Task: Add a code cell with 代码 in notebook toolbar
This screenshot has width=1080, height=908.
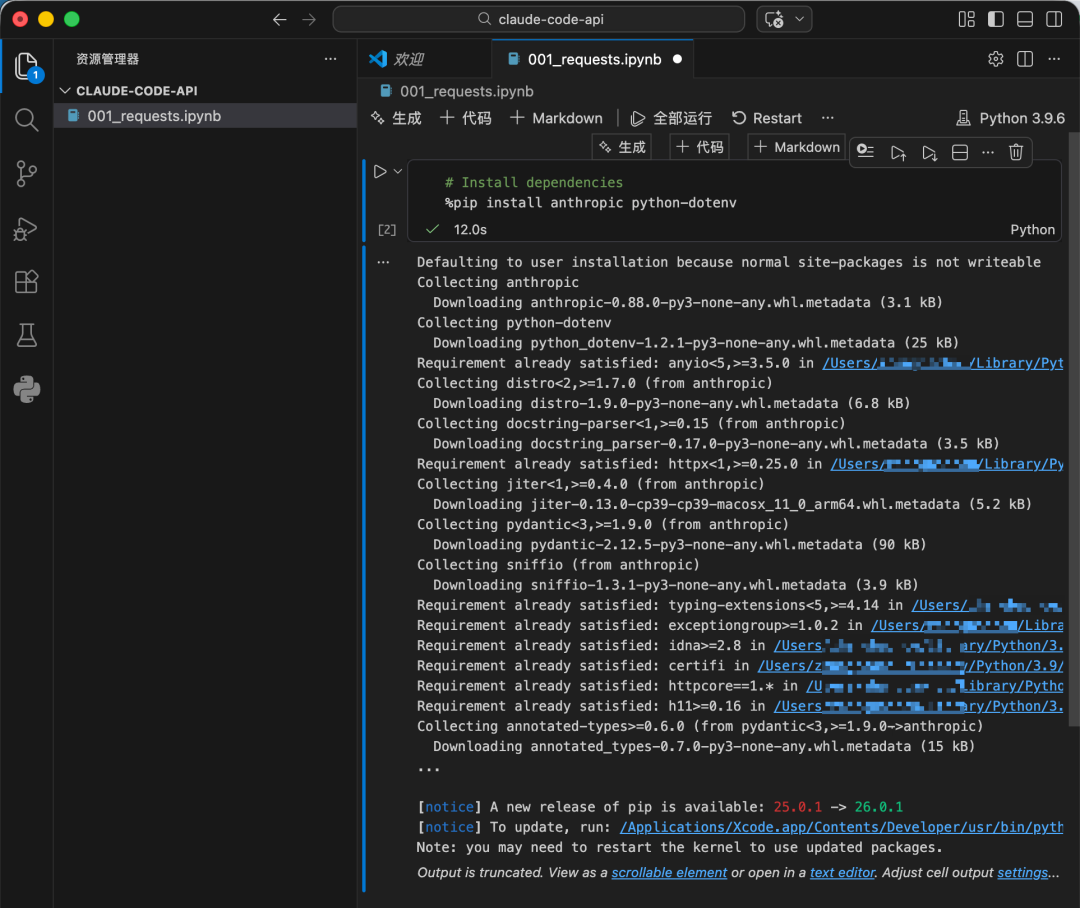Action: click(x=466, y=118)
